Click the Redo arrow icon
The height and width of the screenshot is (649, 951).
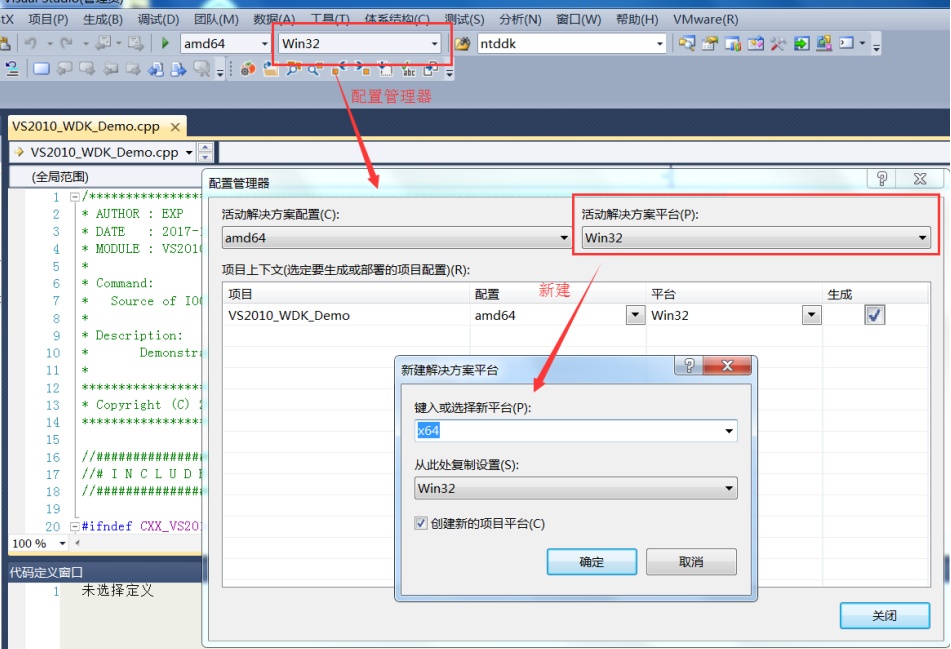(x=66, y=43)
